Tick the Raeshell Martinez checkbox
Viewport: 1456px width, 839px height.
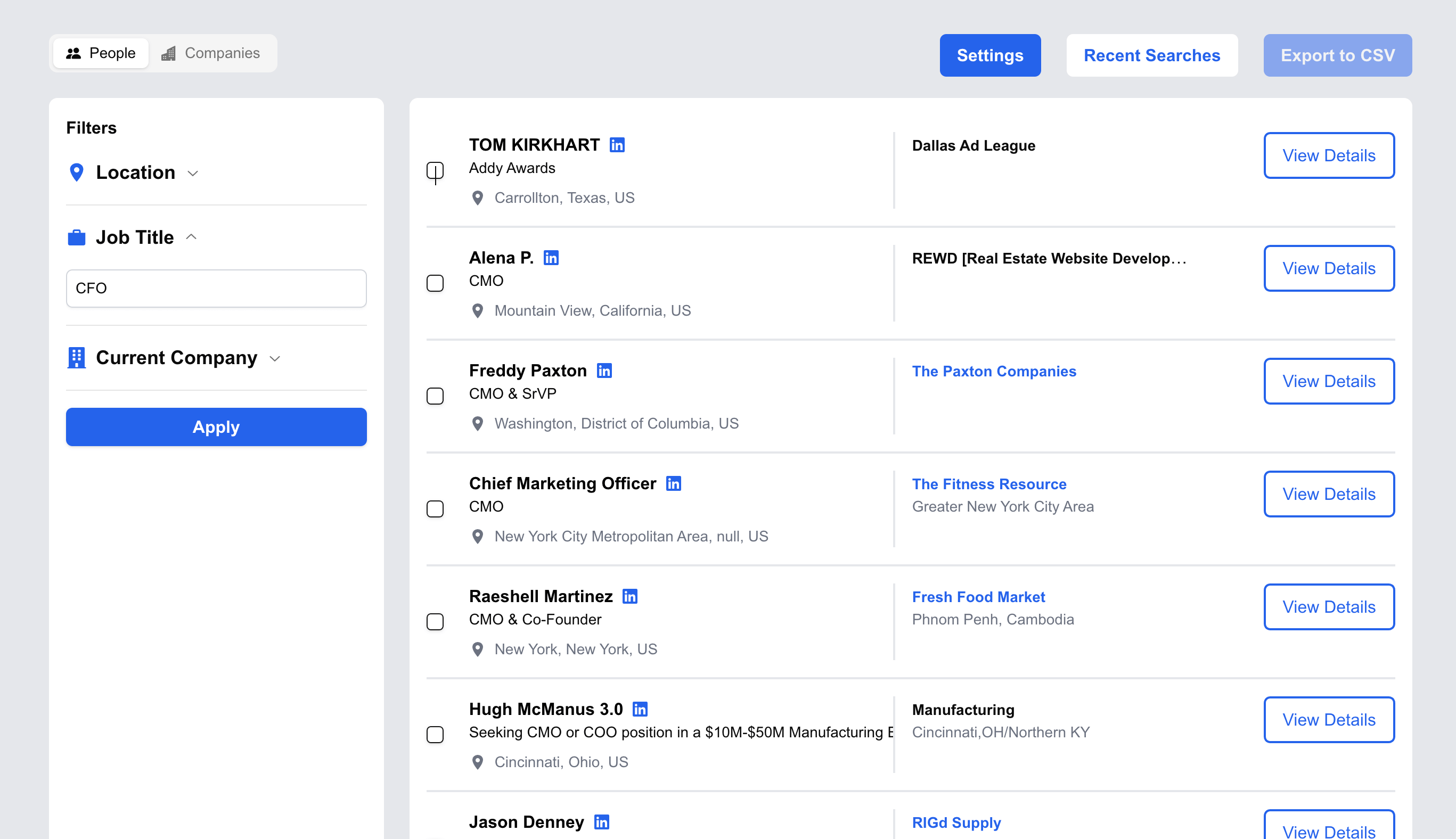[435, 622]
